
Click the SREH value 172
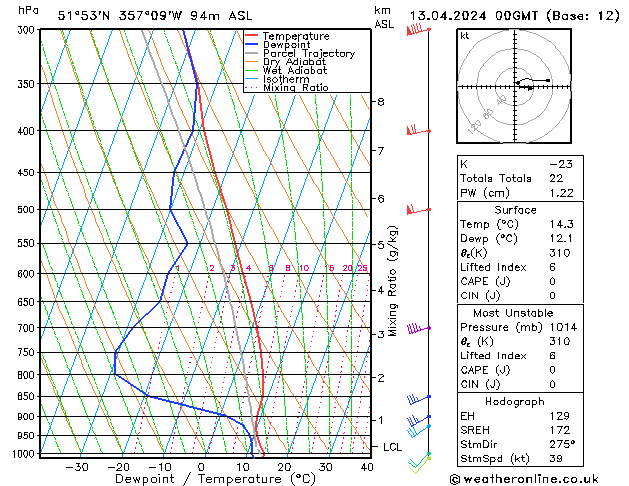[560, 430]
